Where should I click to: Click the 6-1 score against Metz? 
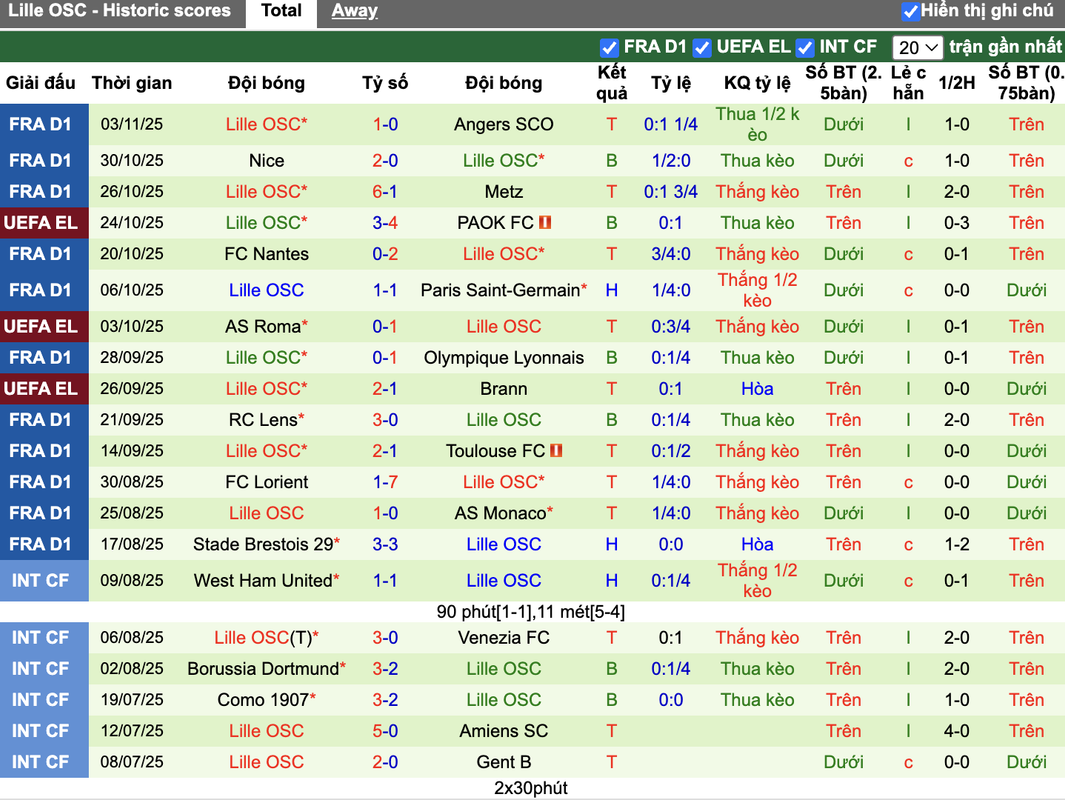click(x=384, y=192)
